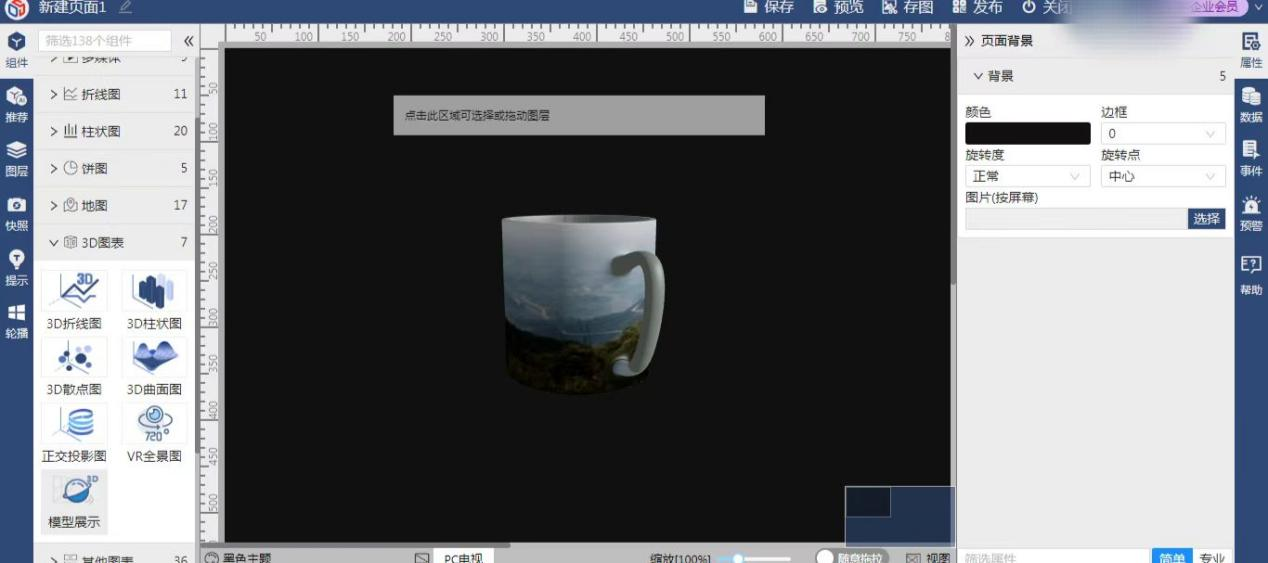The height and width of the screenshot is (563, 1268).
Task: Open the 预警 alerts panel
Action: pyautogui.click(x=1251, y=213)
